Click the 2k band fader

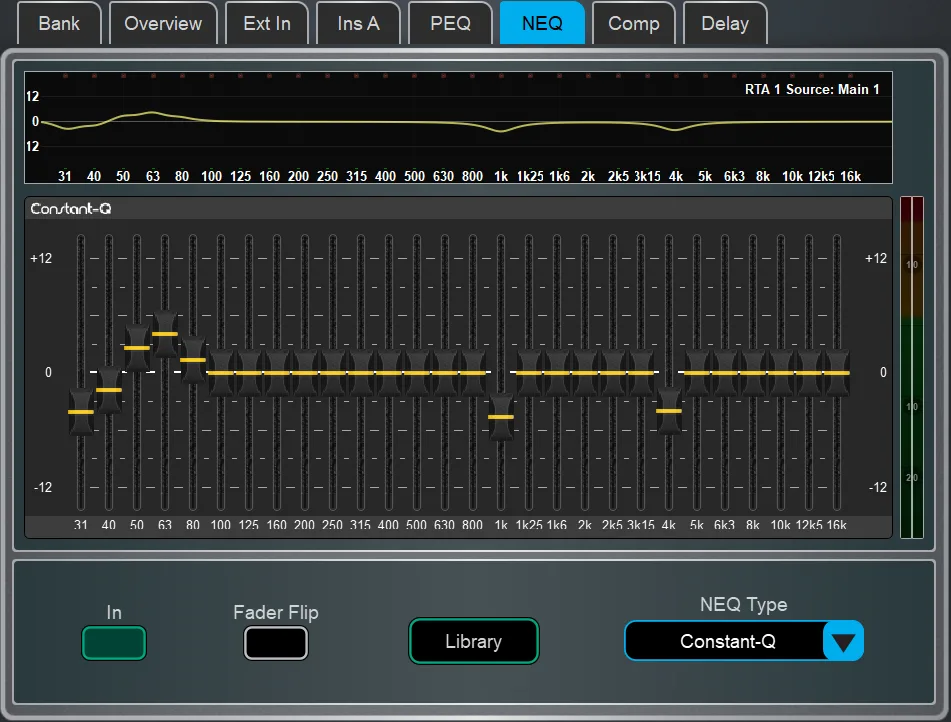point(585,373)
